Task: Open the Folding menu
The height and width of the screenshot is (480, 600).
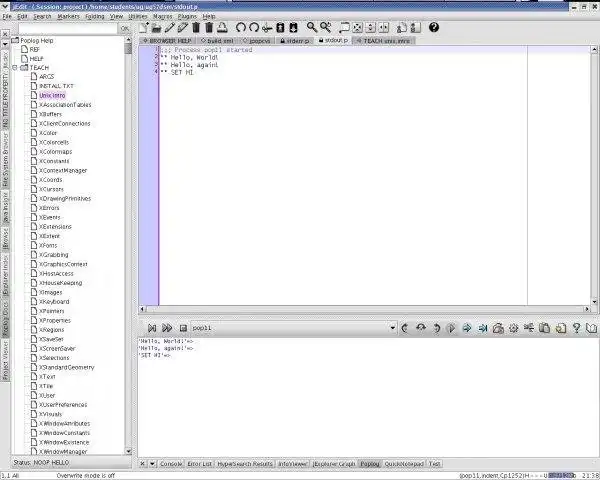Action: point(95,16)
